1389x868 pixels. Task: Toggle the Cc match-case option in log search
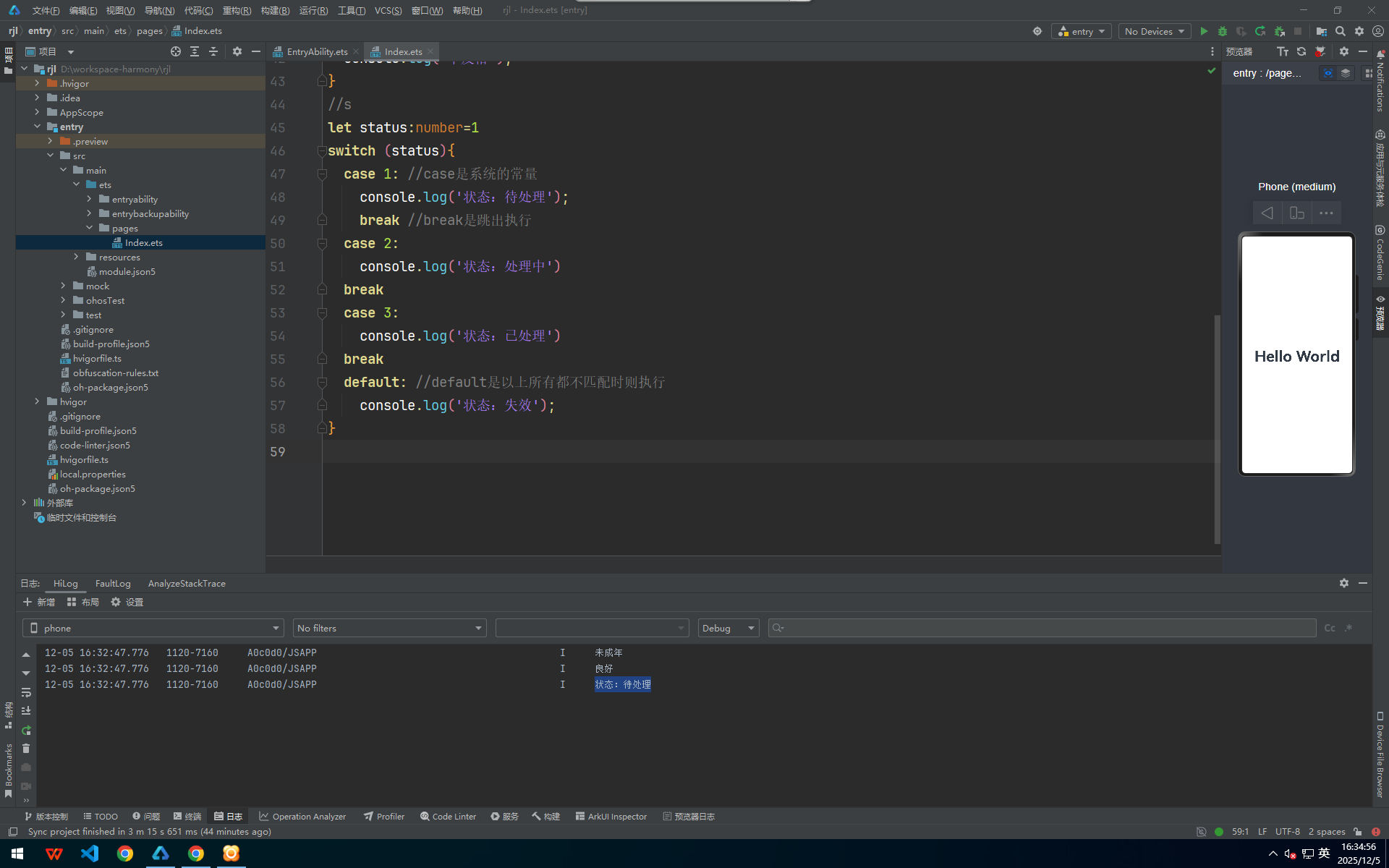(1330, 628)
